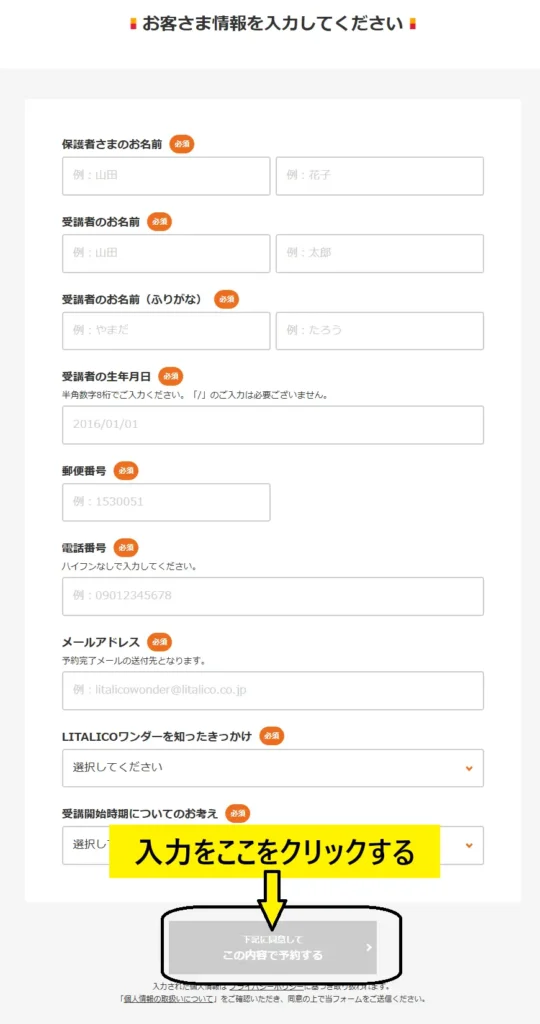The width and height of the screenshot is (540, 1024).
Task: Submit with この内容で予約する button
Action: (273, 948)
